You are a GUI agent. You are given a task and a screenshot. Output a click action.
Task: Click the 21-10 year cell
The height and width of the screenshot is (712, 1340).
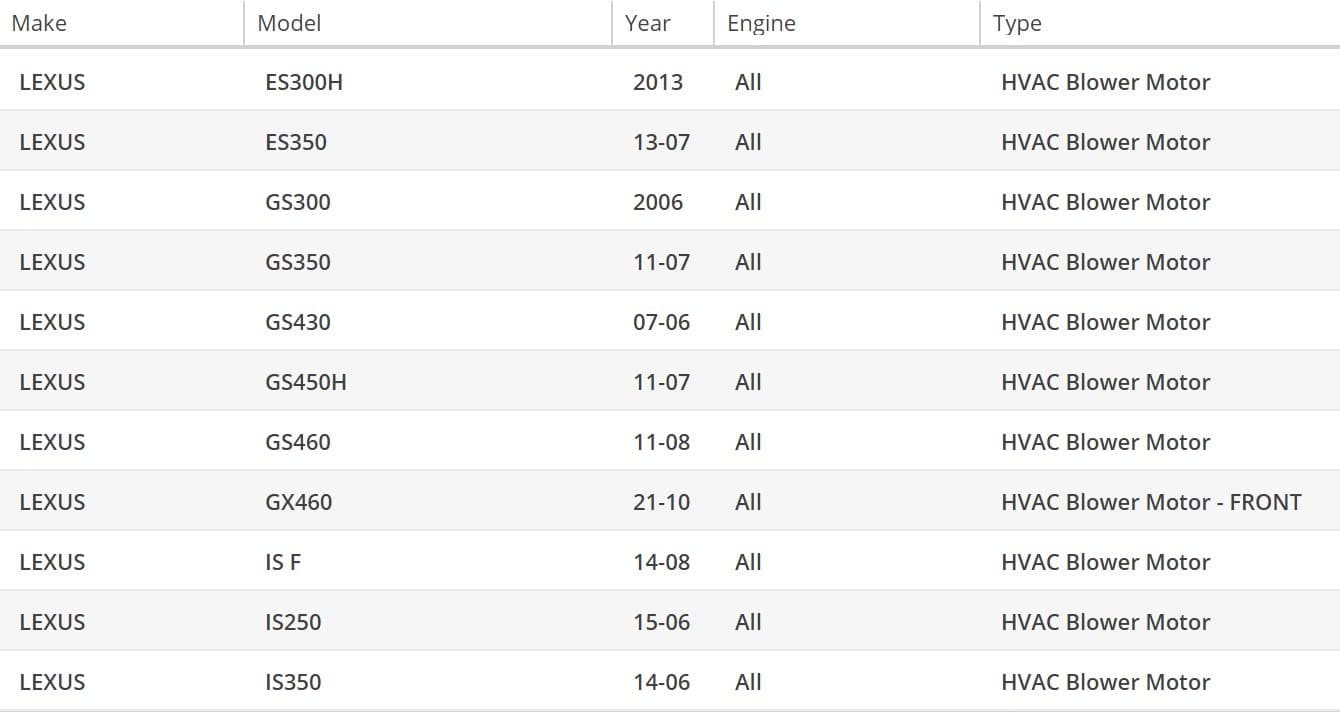(x=661, y=502)
